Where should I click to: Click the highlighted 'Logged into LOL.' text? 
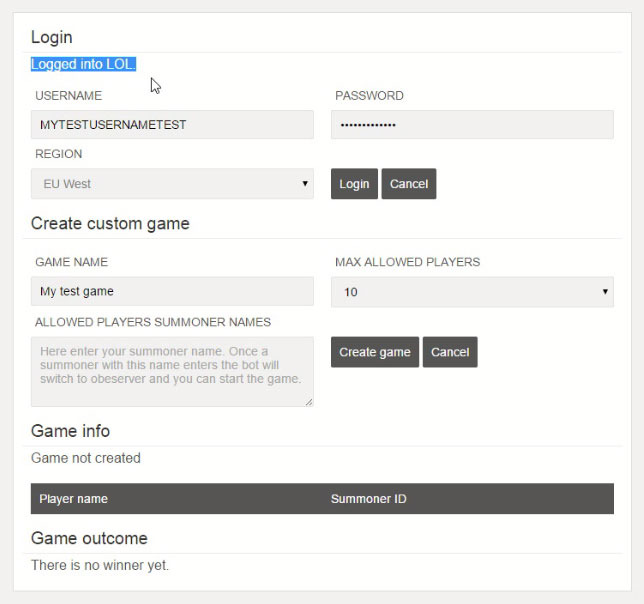click(83, 64)
